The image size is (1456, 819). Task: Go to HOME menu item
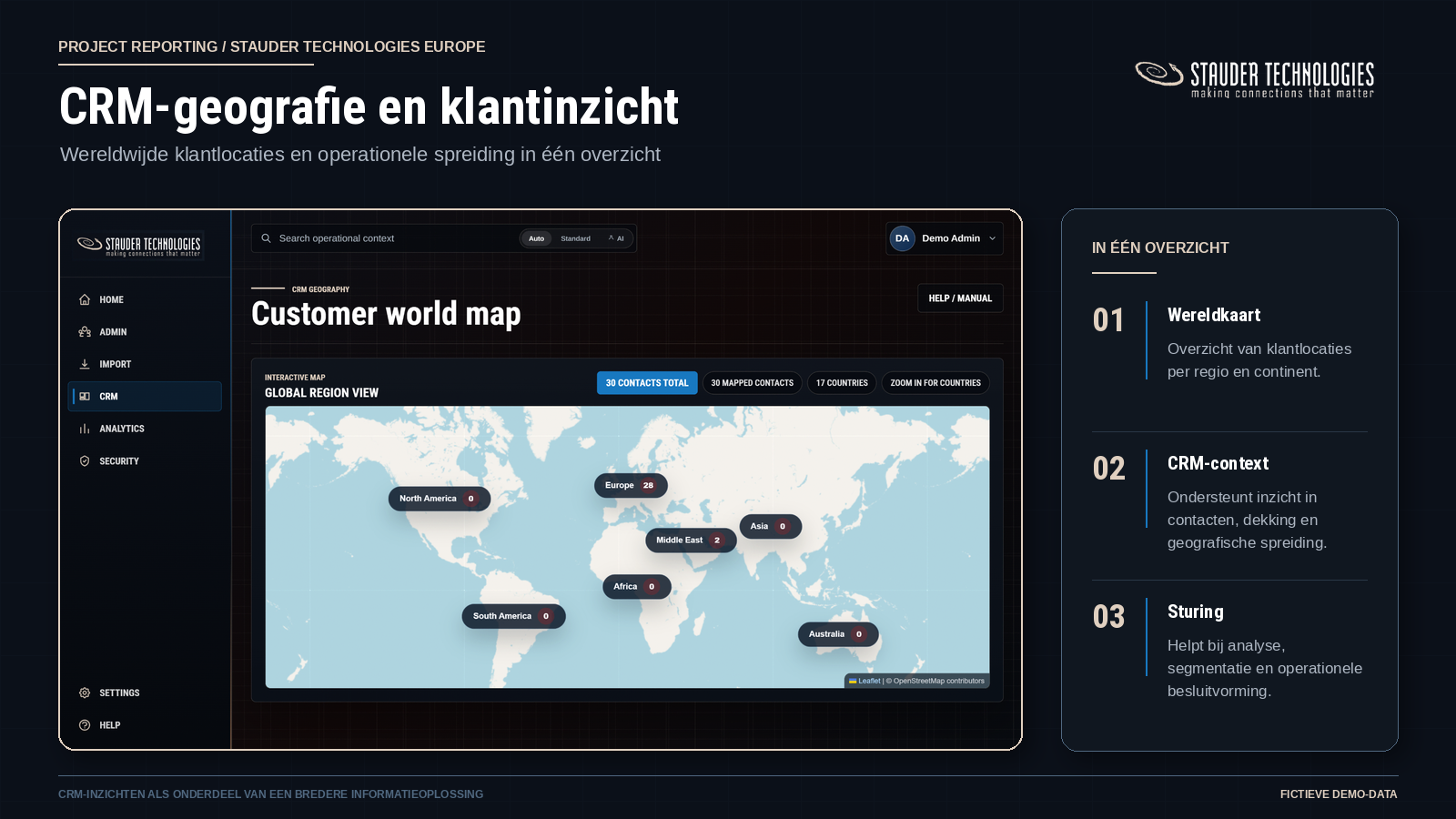click(x=144, y=299)
